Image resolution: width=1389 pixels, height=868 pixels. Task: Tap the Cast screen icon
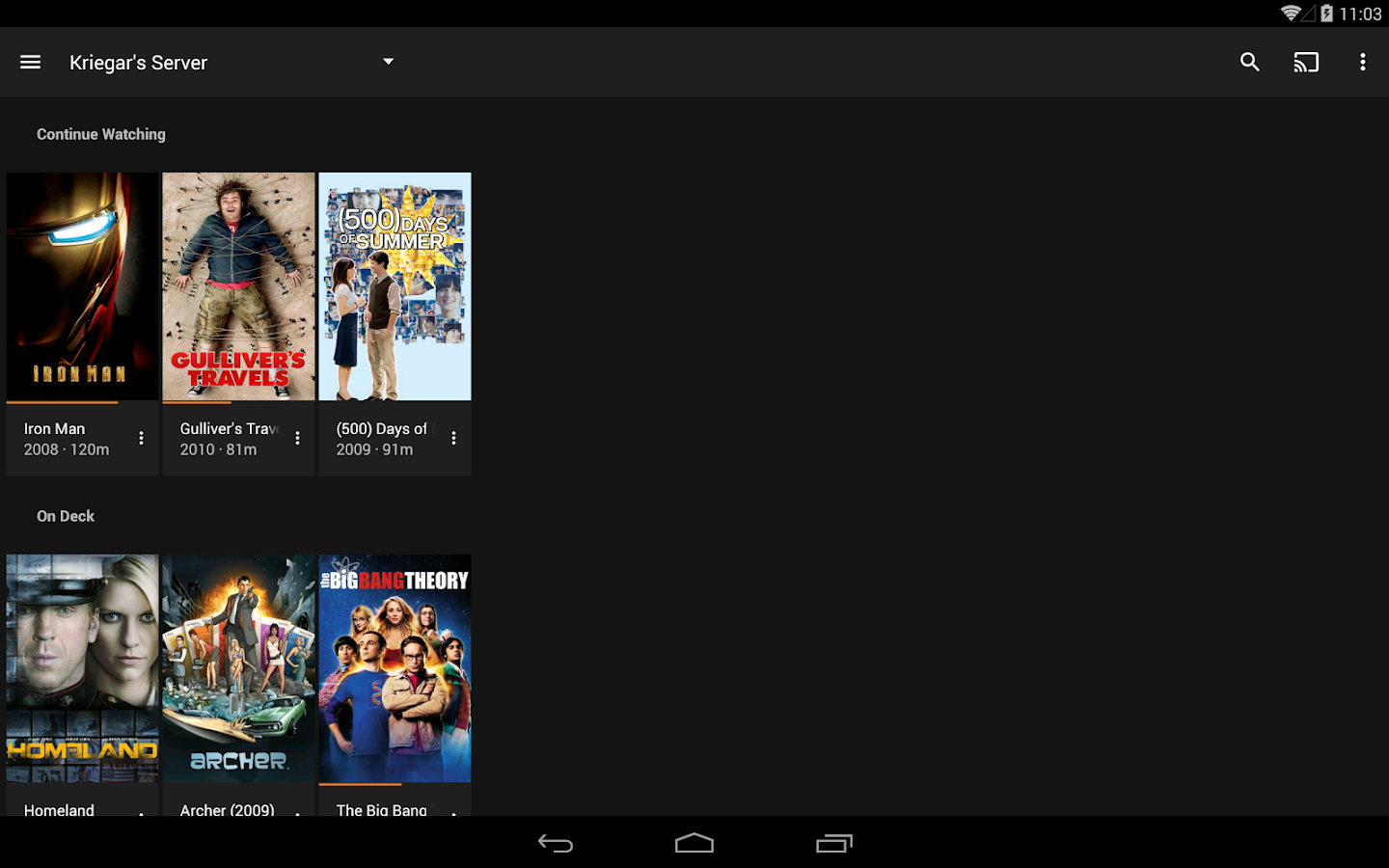click(x=1306, y=63)
